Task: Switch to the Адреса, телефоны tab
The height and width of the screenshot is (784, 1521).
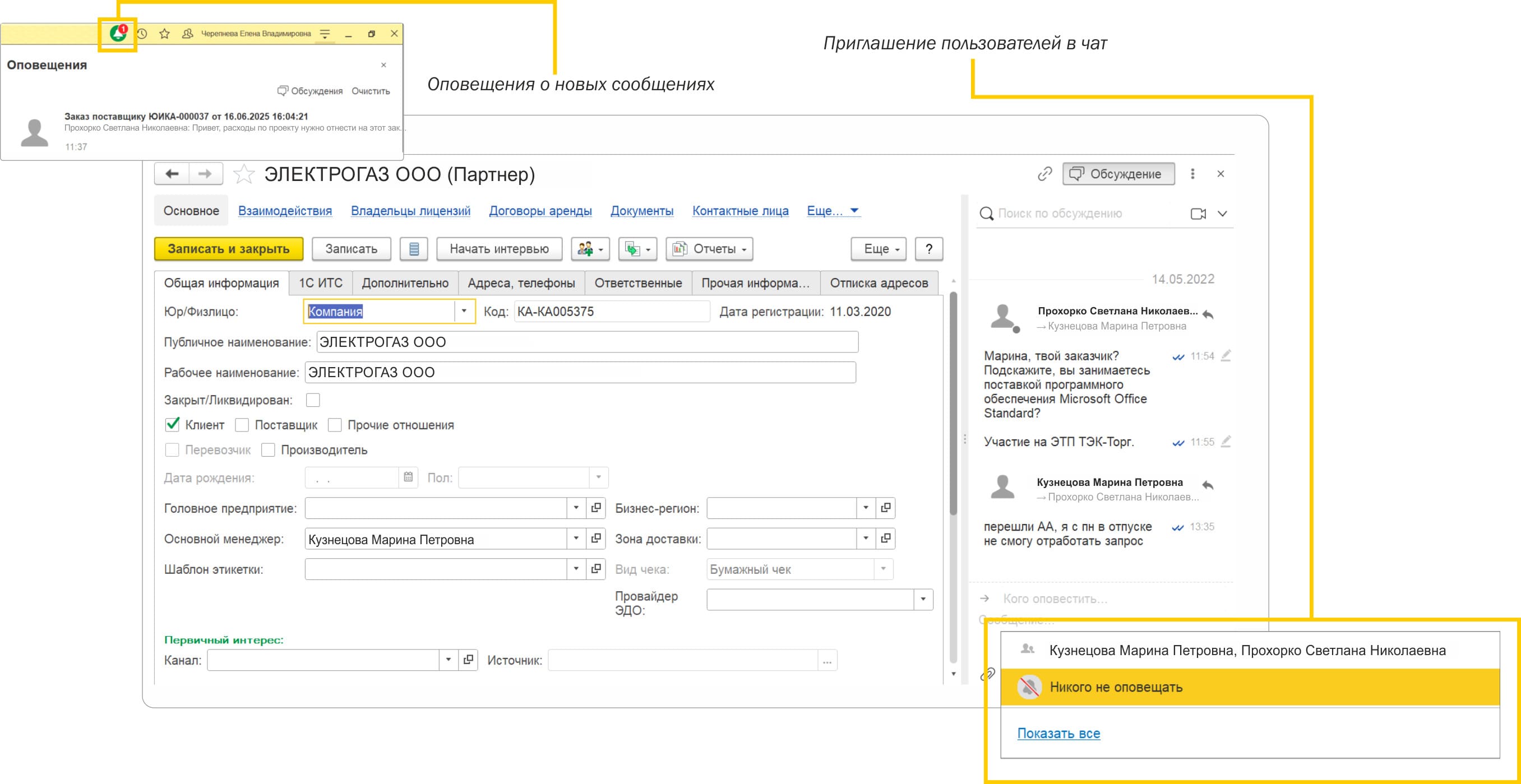Action: click(521, 283)
